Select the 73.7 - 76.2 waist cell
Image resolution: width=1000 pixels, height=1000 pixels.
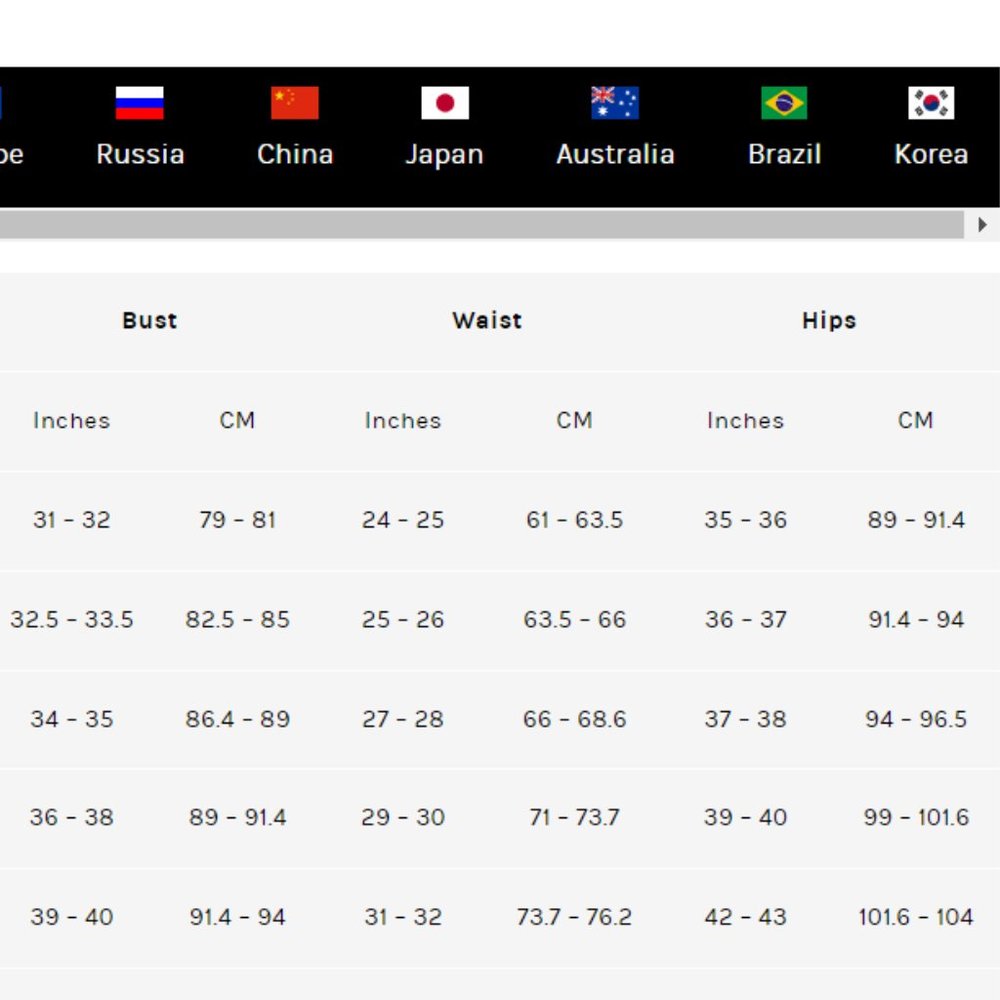click(574, 917)
